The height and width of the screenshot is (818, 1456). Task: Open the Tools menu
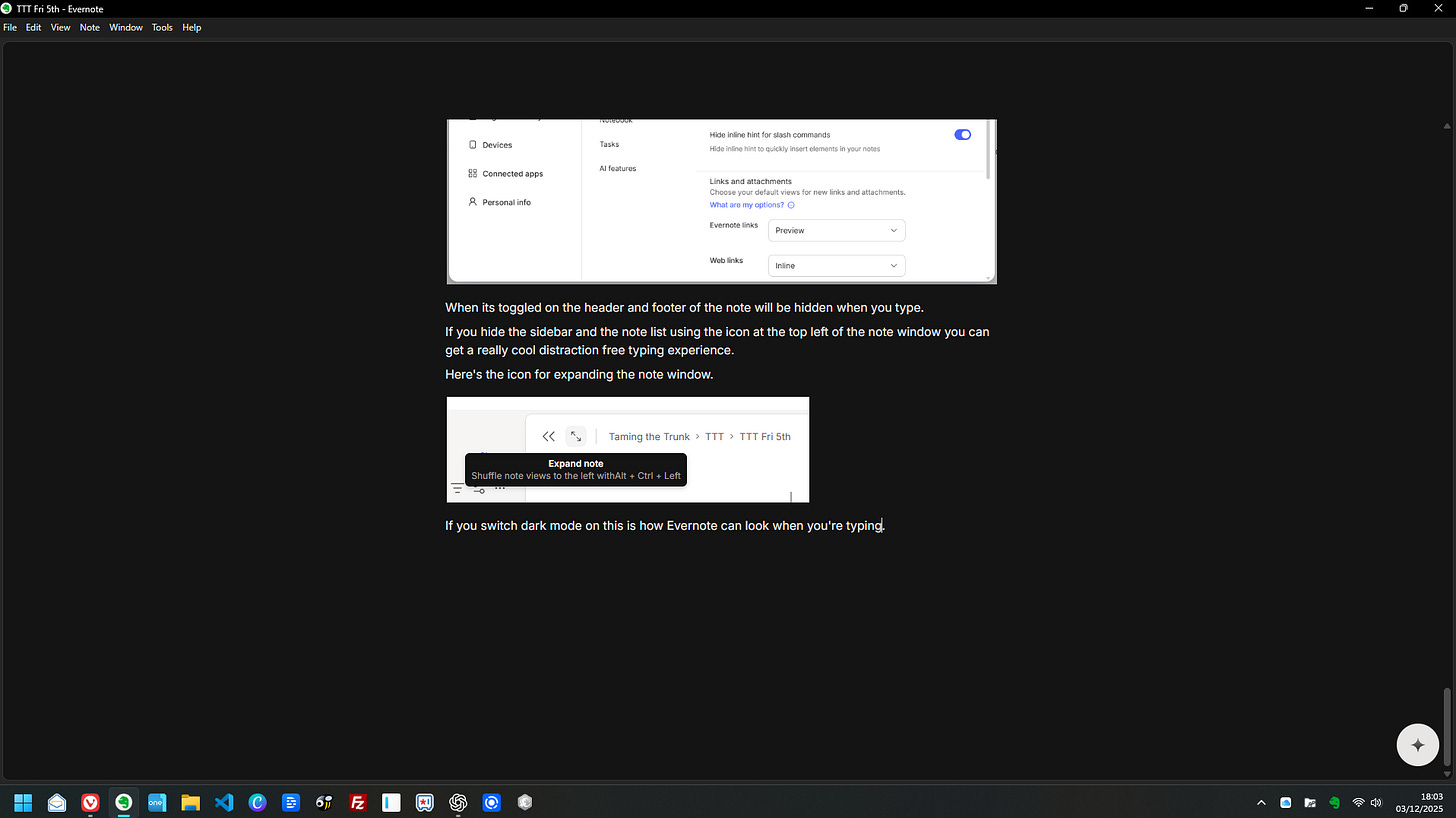click(162, 27)
